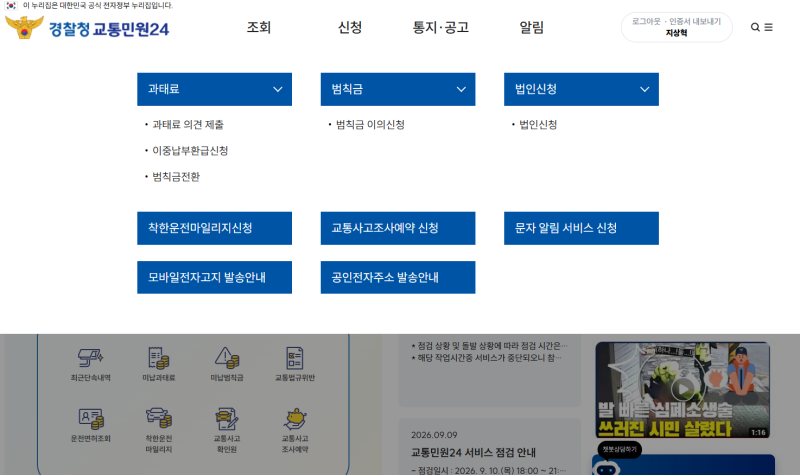The image size is (800, 475).
Task: Click the 로그아웃 link
Action: pyautogui.click(x=646, y=21)
